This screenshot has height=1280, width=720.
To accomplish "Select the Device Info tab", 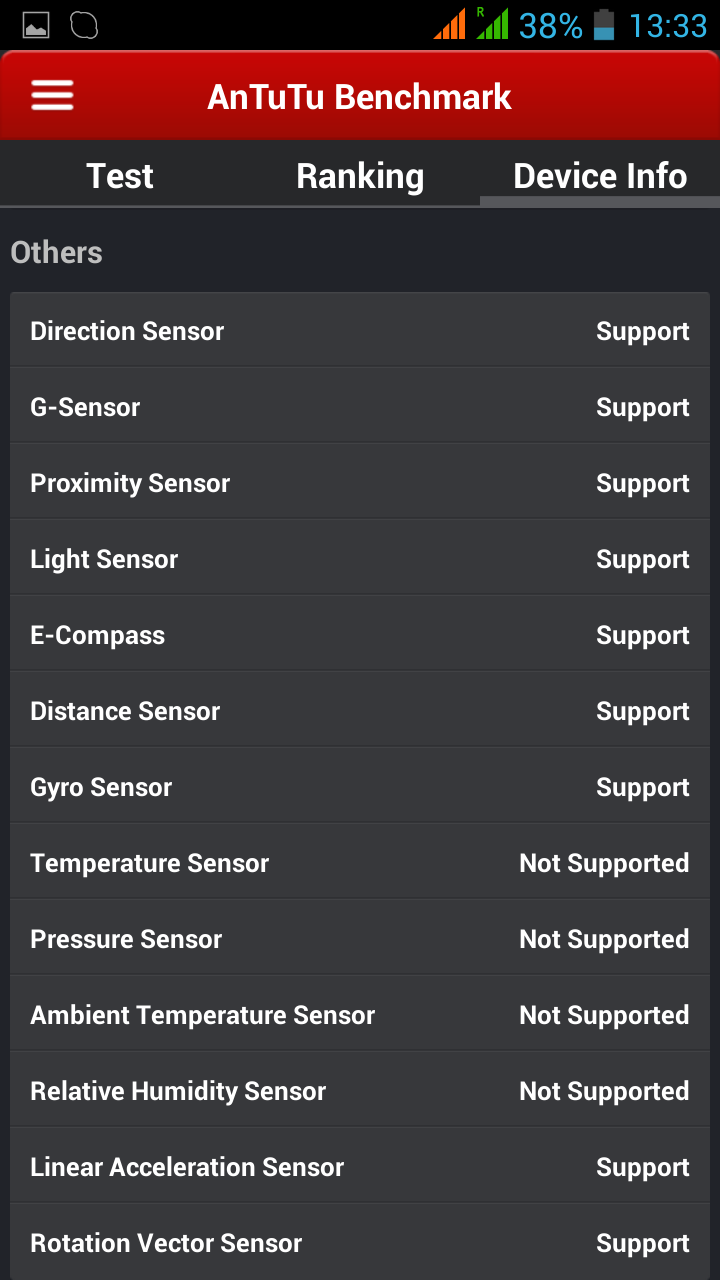I will 600,176.
